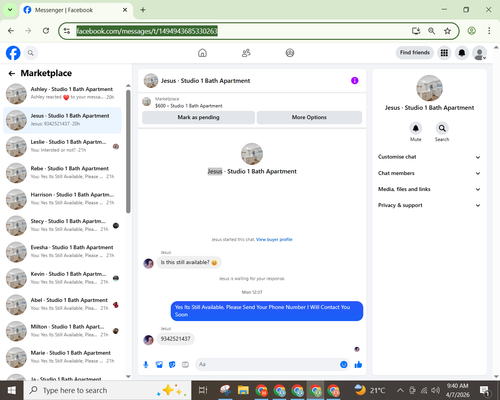This screenshot has height=400, width=500.
Task: Bookmark this page with the star icon
Action: pyautogui.click(x=447, y=31)
